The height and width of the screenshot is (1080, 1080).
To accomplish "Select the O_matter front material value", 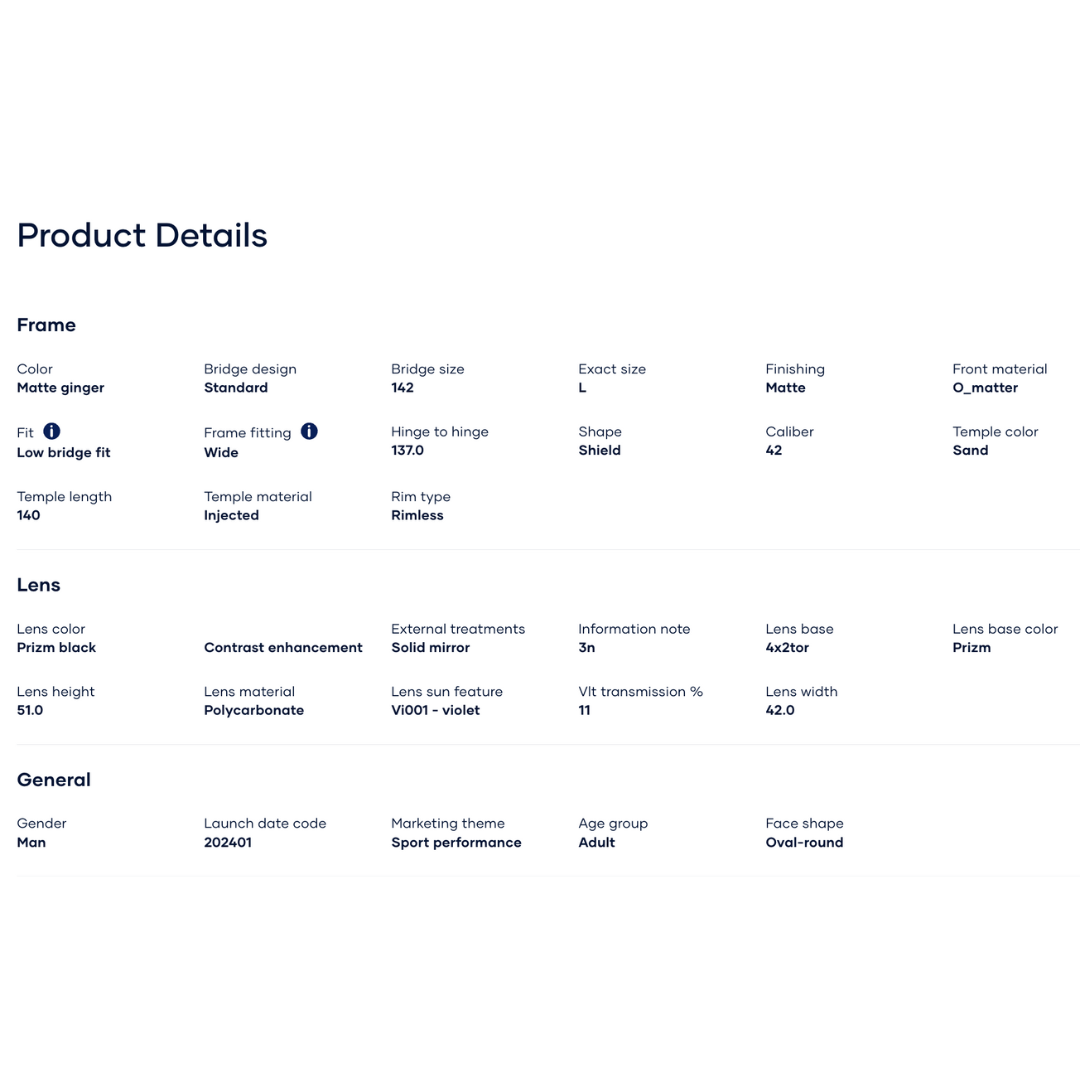I will click(985, 388).
